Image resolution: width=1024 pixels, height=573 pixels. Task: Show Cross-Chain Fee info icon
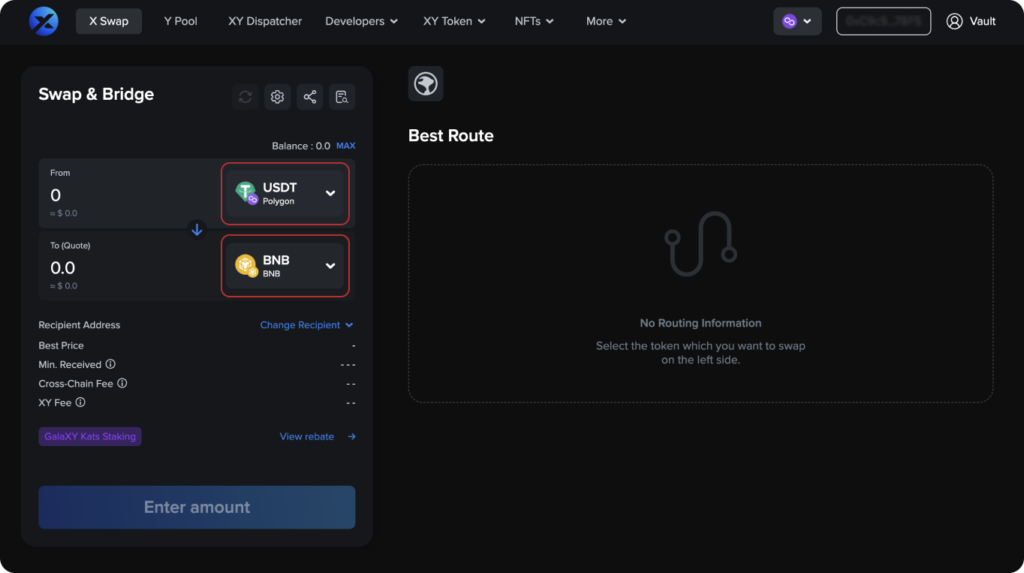[122, 383]
